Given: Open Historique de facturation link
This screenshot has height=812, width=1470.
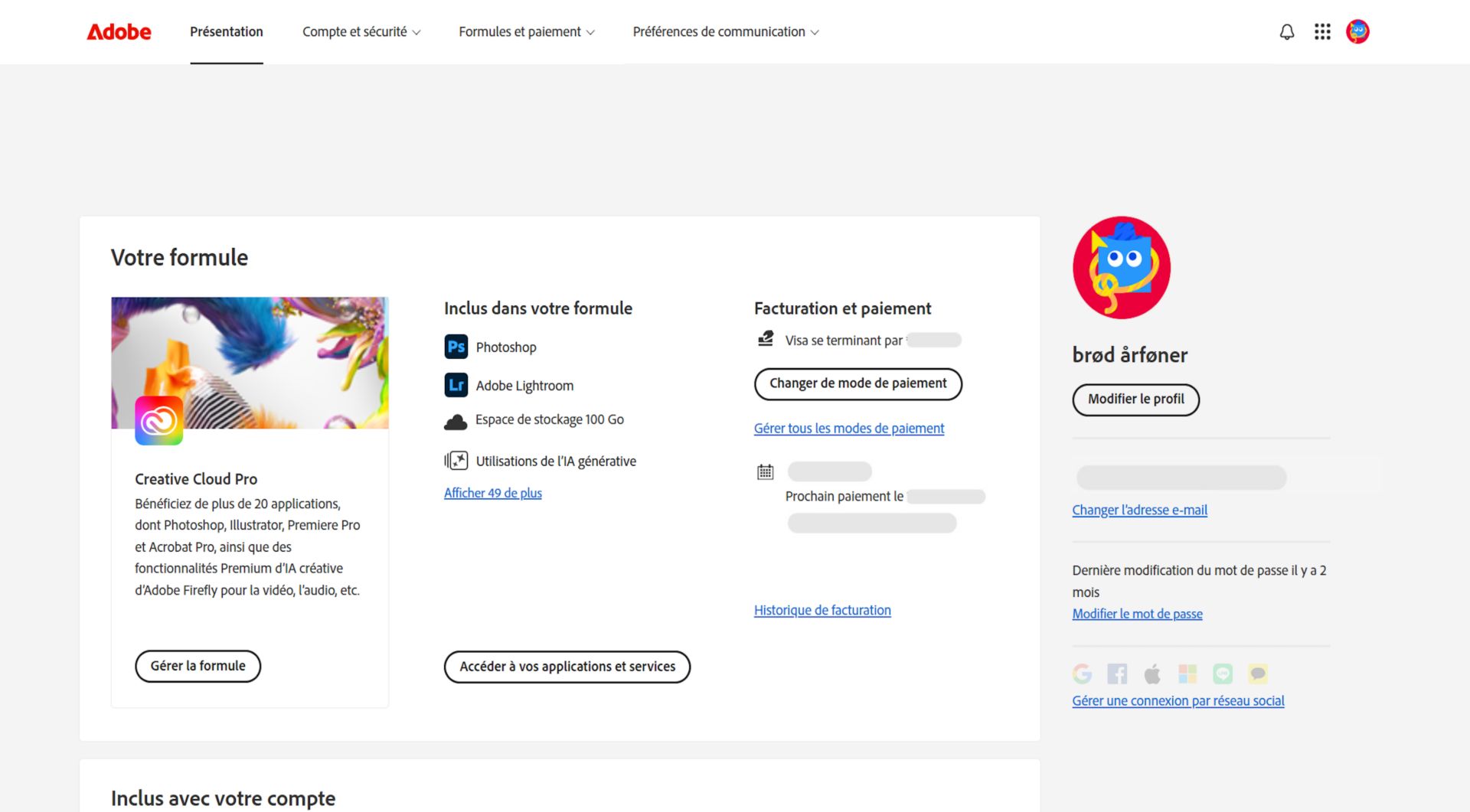Looking at the screenshot, I should (822, 610).
